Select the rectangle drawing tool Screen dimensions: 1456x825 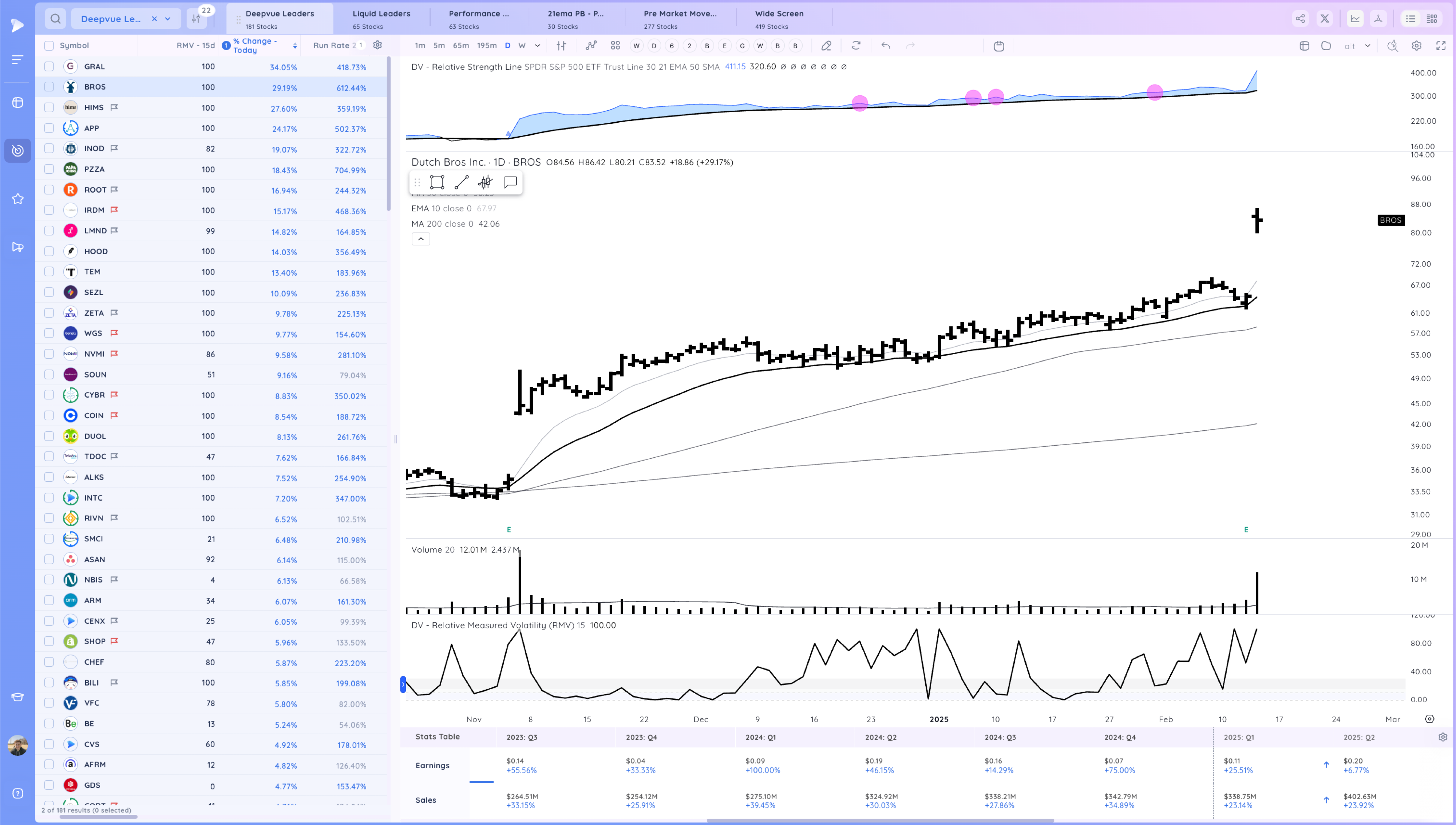(x=437, y=182)
